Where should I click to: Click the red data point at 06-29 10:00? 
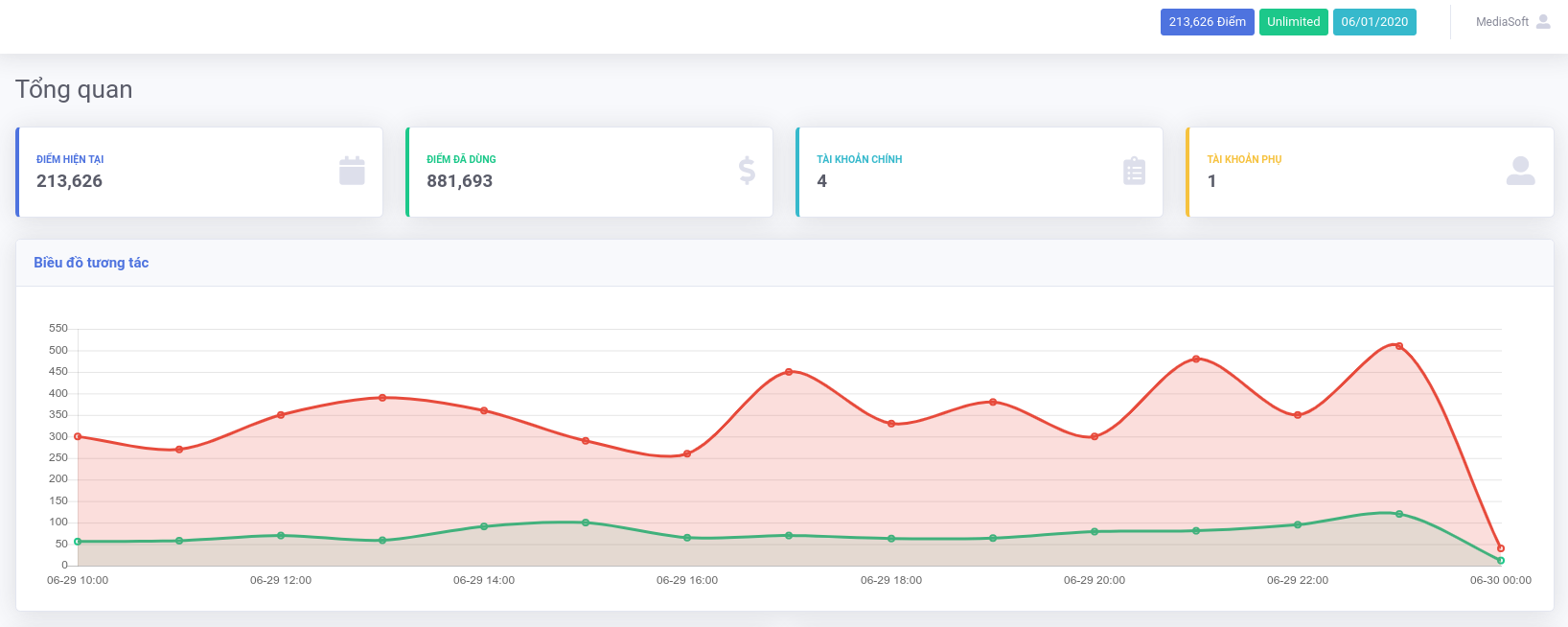(78, 436)
